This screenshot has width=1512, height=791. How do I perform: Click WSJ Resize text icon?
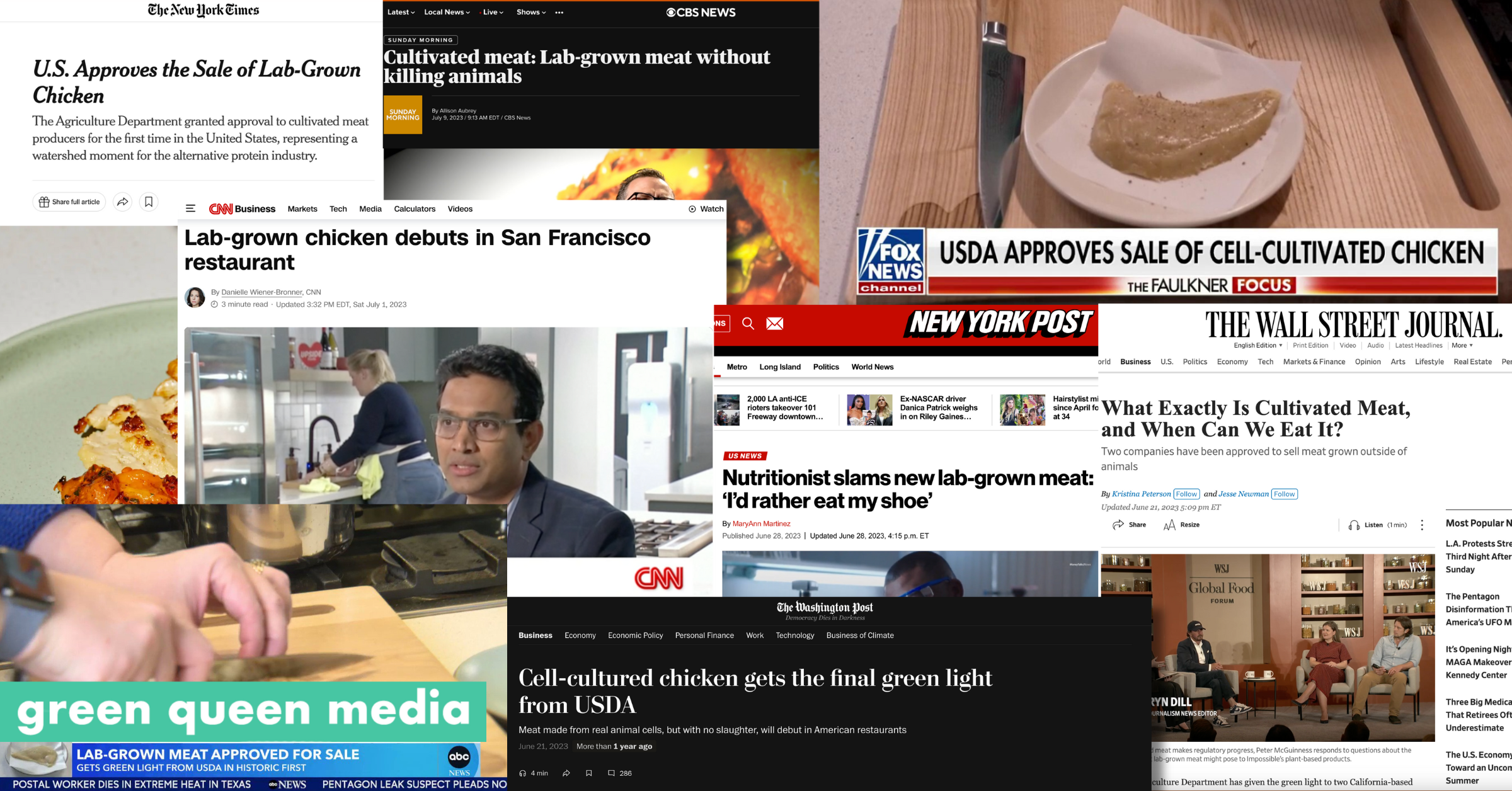click(1169, 525)
